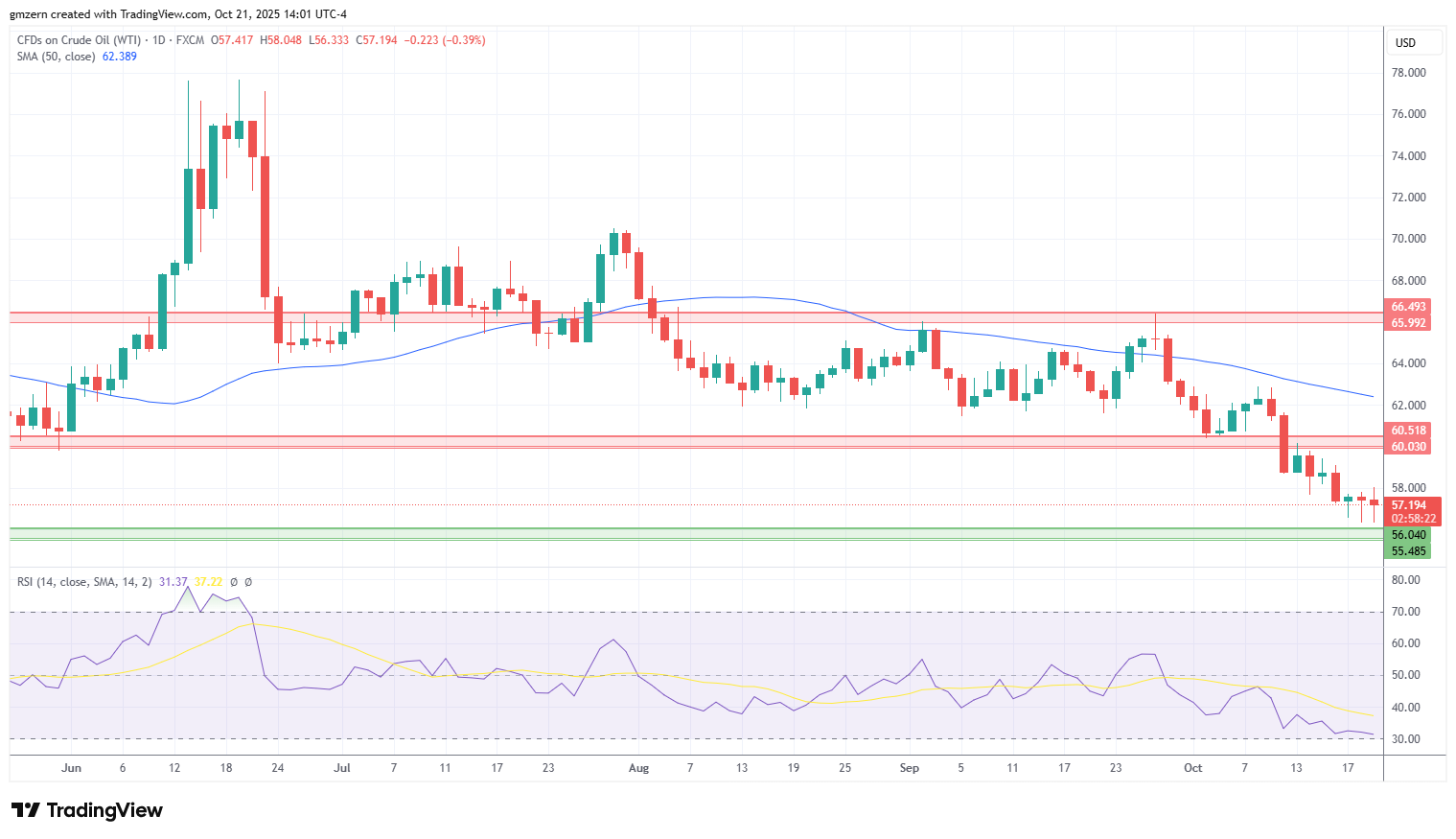Select the CFDs on Crude Oil (WTI) title
Screen dimensions: 1456x839
click(x=79, y=40)
